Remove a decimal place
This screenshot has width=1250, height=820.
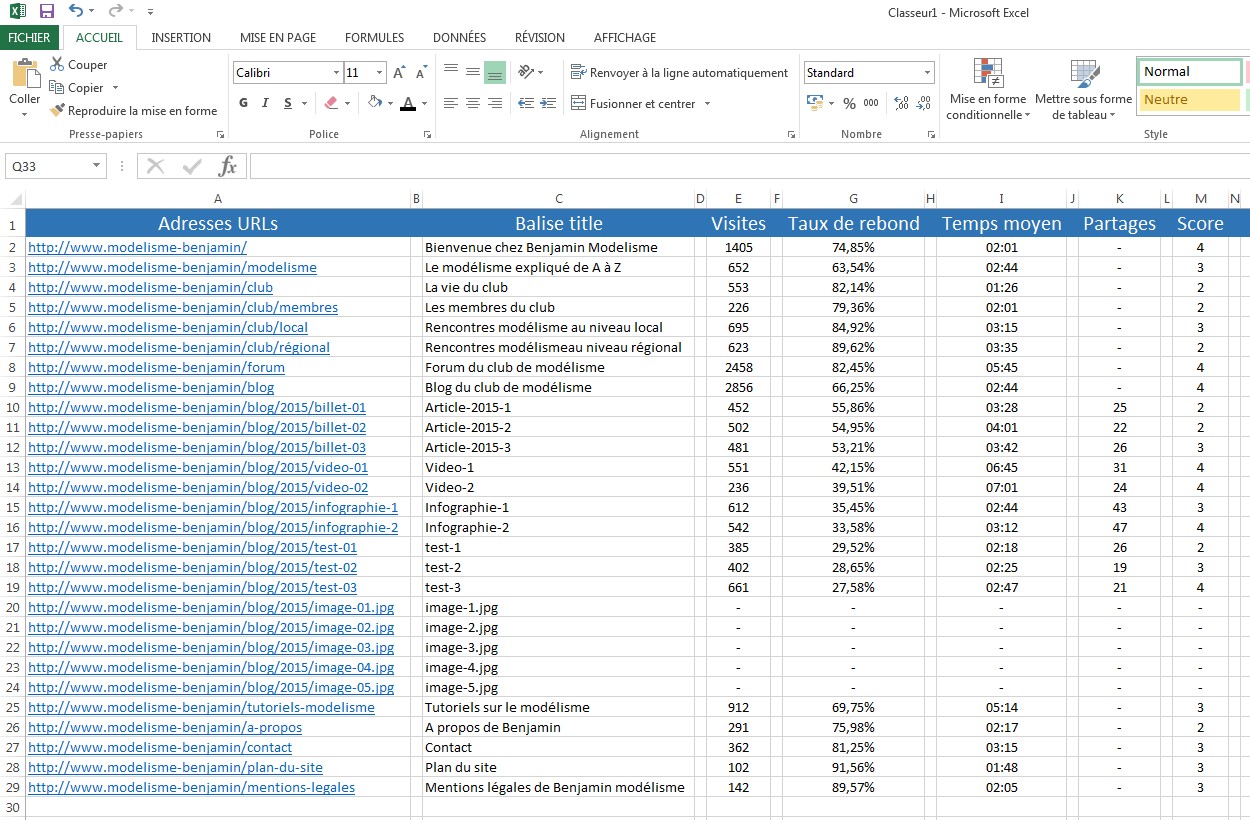click(x=923, y=103)
